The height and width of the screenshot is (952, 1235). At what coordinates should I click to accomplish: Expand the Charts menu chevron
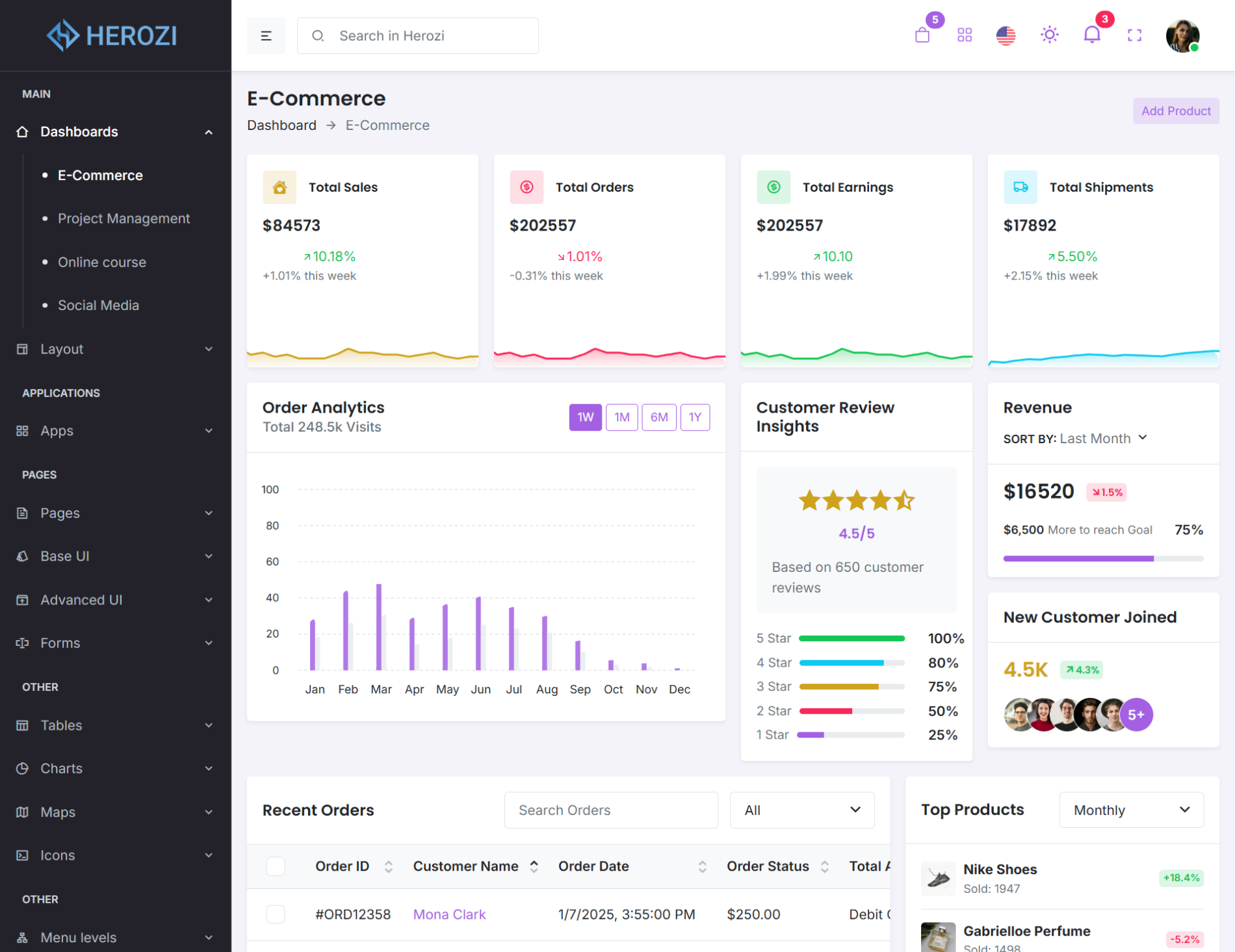pos(209,768)
